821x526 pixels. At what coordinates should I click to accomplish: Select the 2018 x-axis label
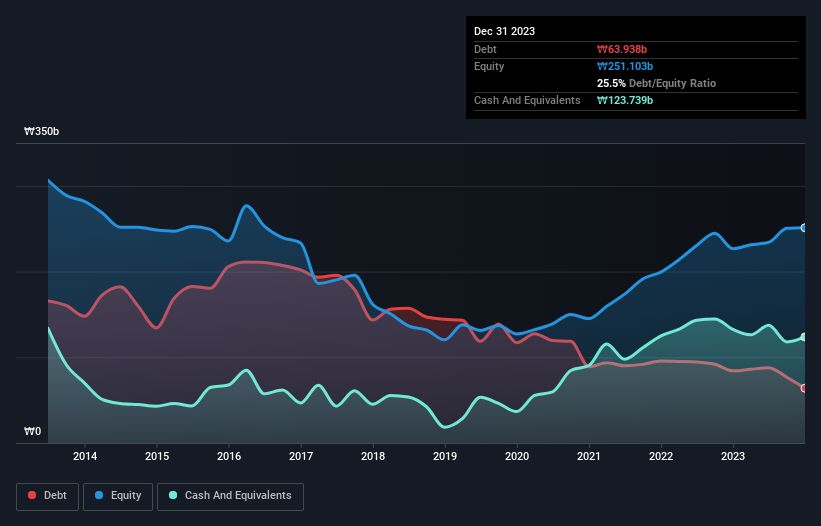(373, 456)
